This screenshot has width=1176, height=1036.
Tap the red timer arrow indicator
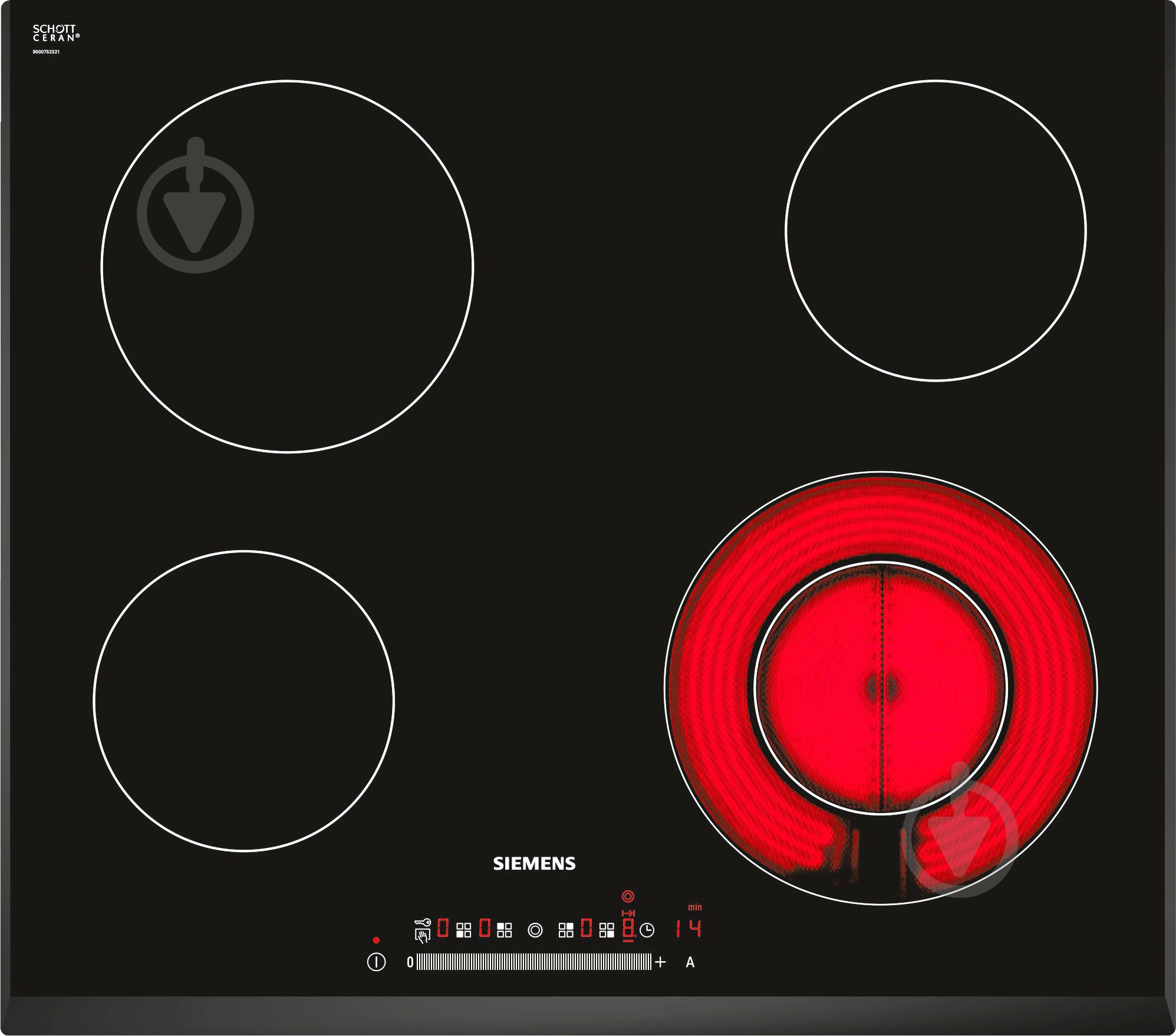(628, 913)
